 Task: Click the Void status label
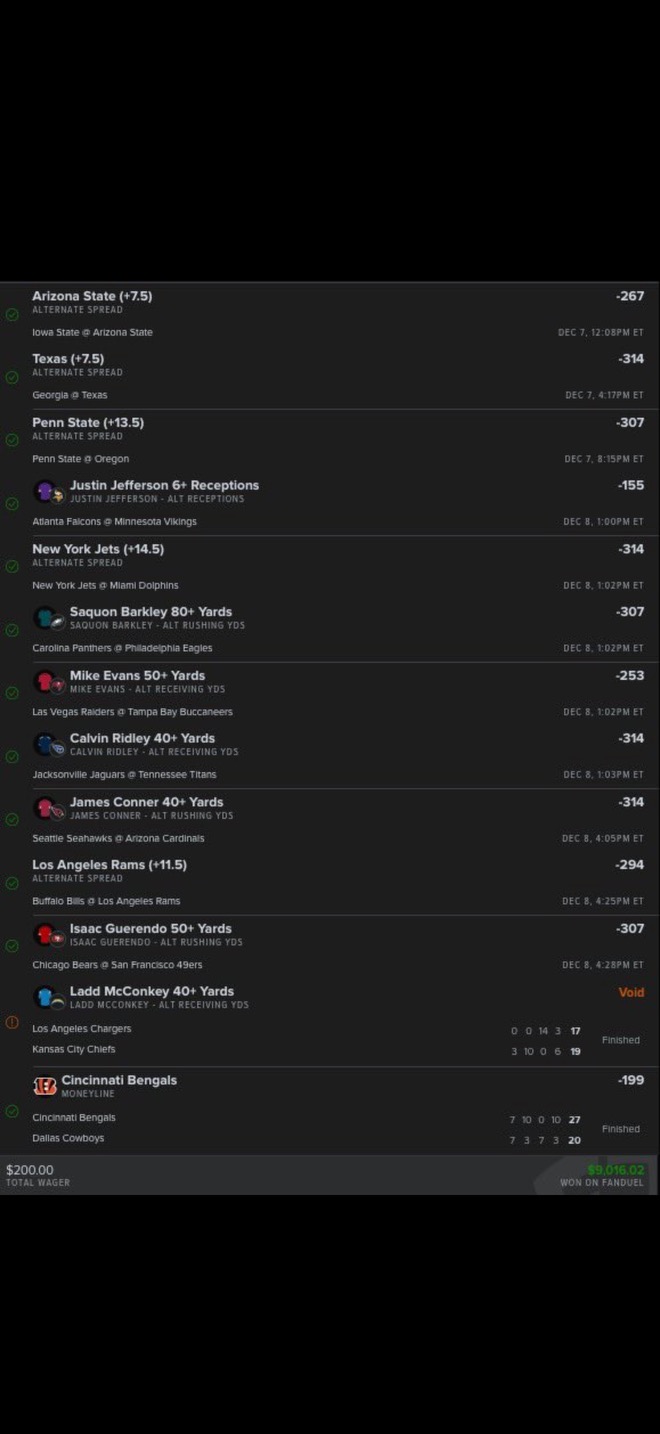(631, 993)
